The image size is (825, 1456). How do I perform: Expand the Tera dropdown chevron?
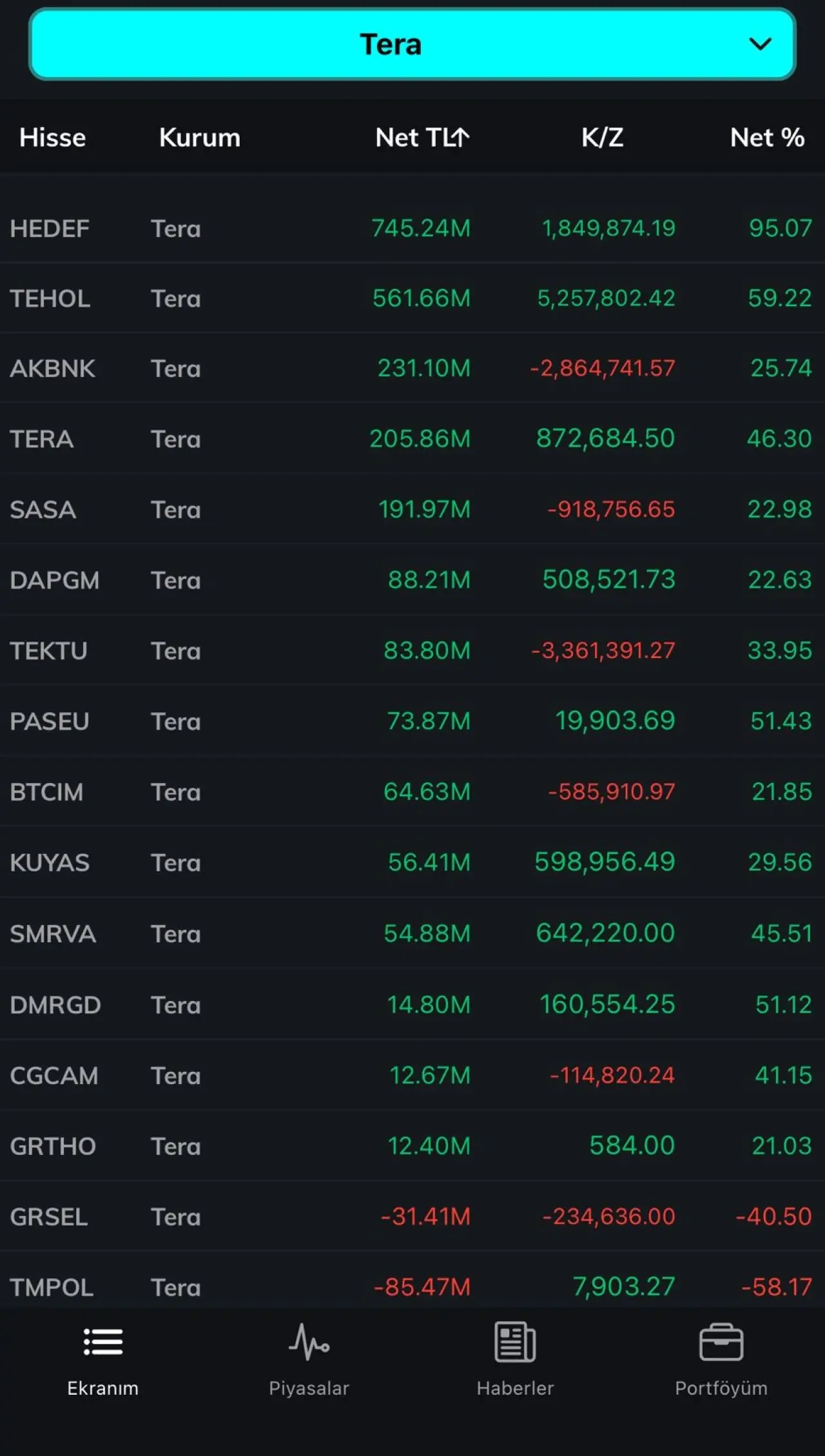(761, 44)
